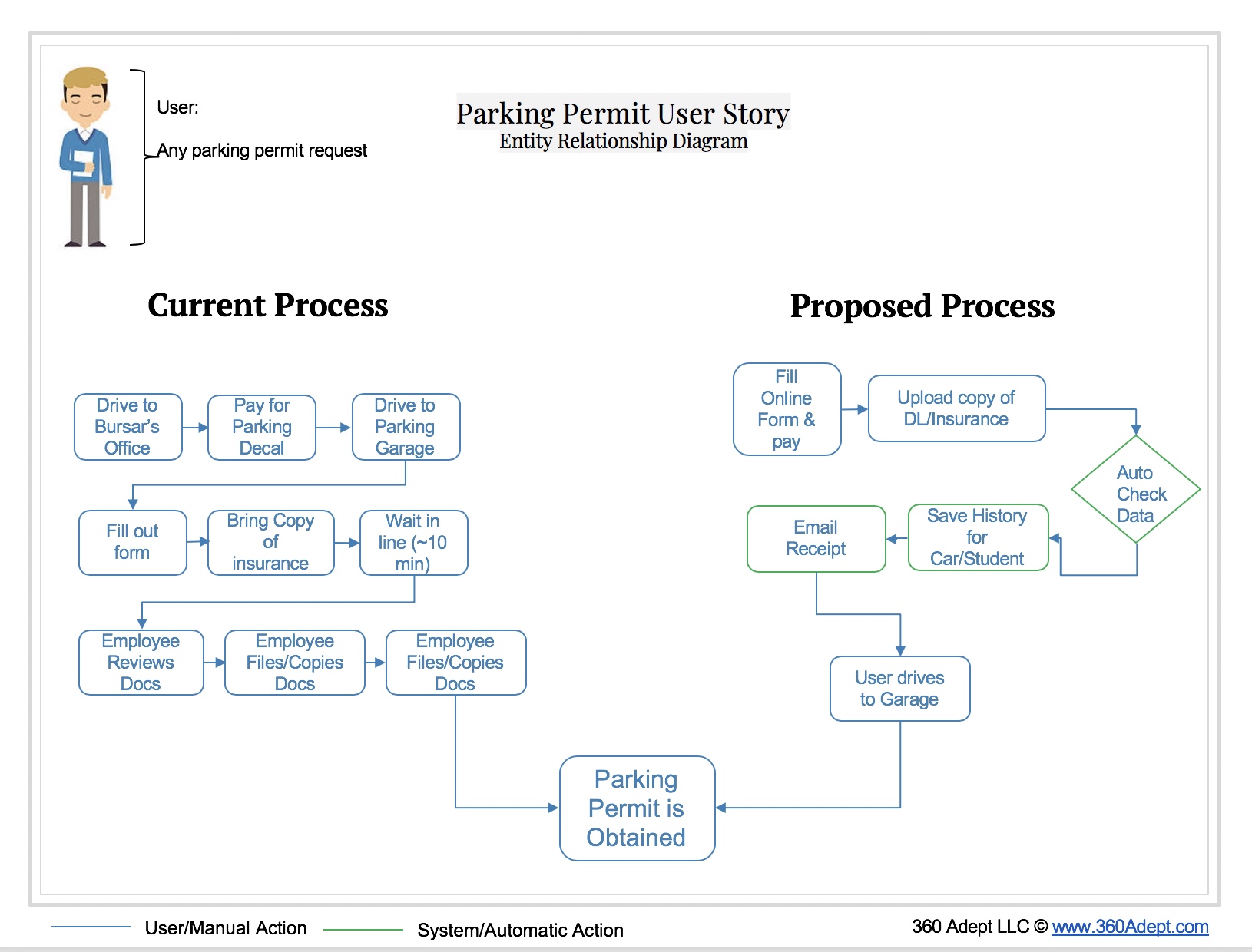Select the System/Automatic Action legend label
1252x952 pixels.
click(x=520, y=931)
